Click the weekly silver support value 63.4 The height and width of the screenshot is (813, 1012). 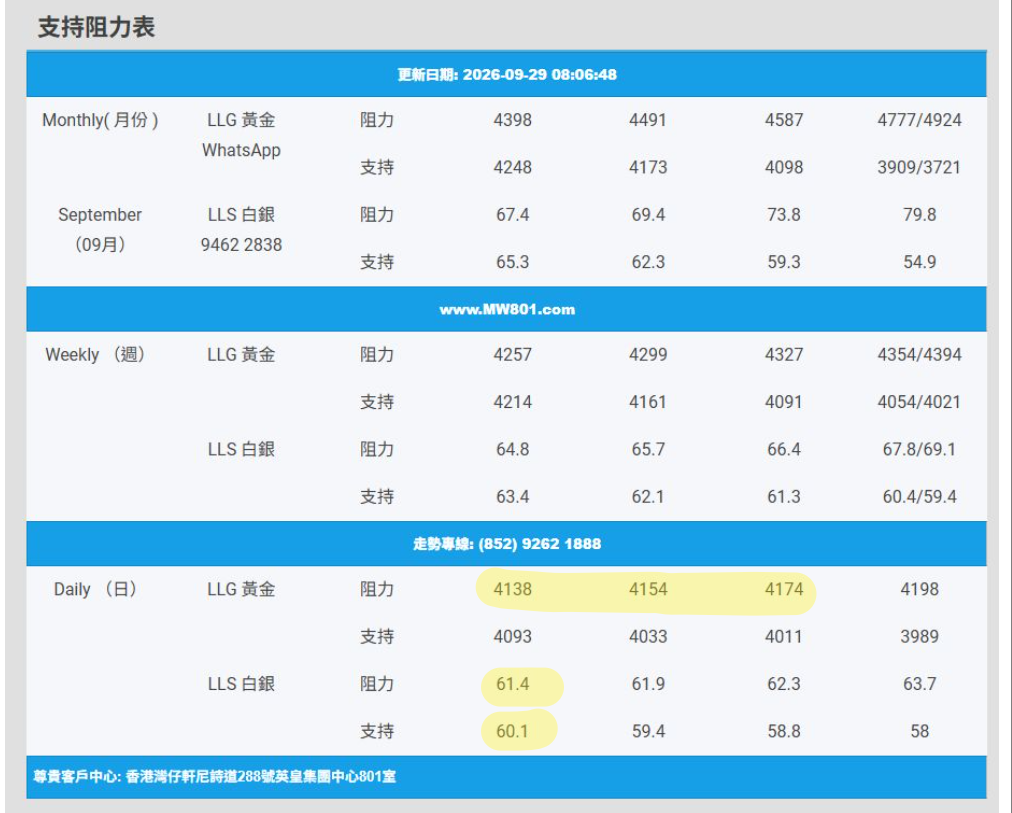point(512,497)
